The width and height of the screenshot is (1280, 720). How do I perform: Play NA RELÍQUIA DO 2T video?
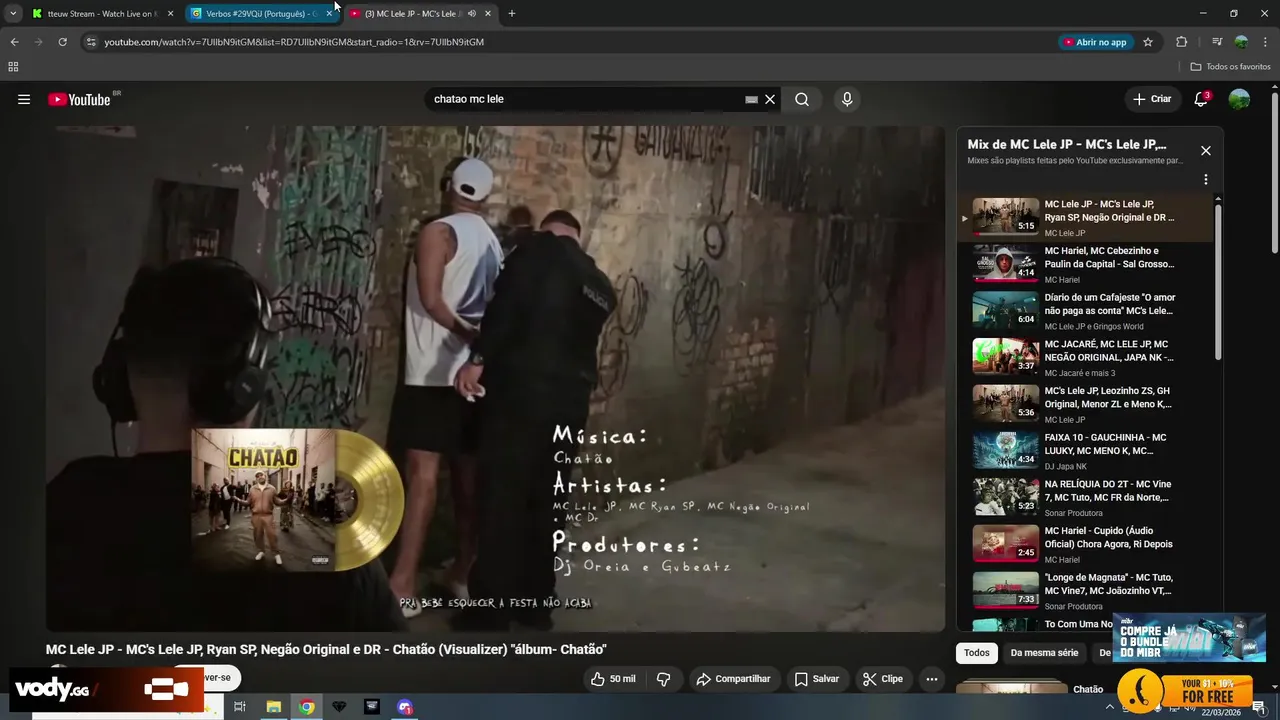click(x=1085, y=497)
